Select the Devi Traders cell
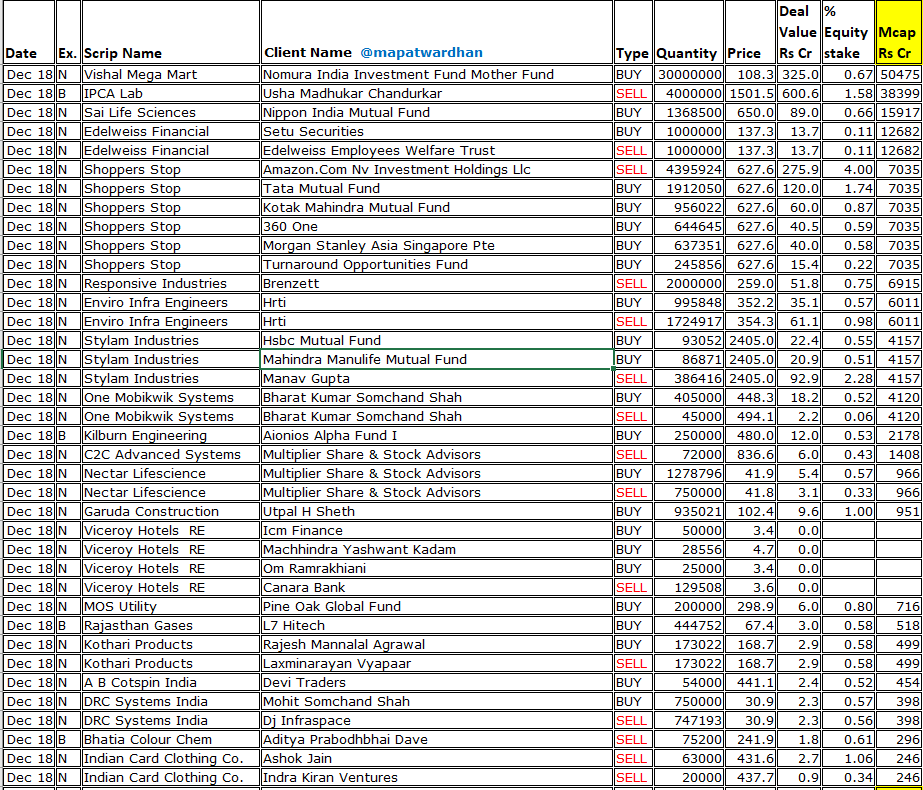The height and width of the screenshot is (790, 923). pos(437,683)
